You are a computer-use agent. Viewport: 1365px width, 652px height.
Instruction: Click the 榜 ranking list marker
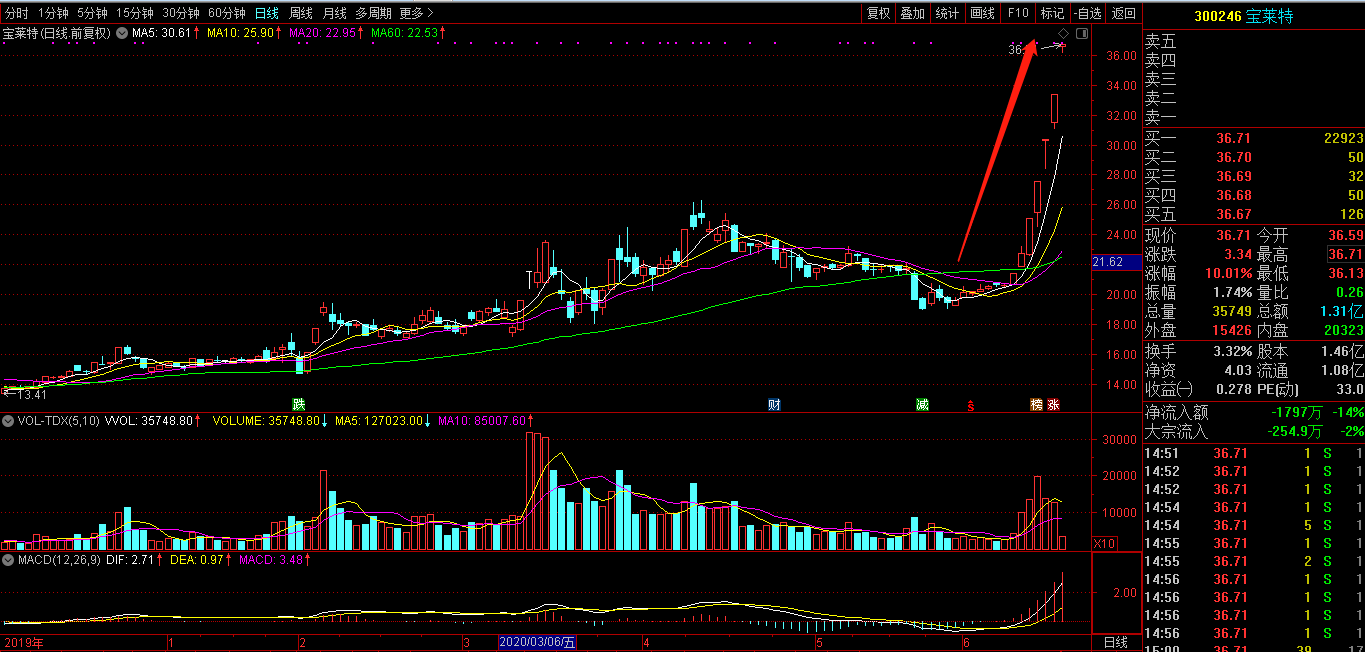coord(1037,405)
